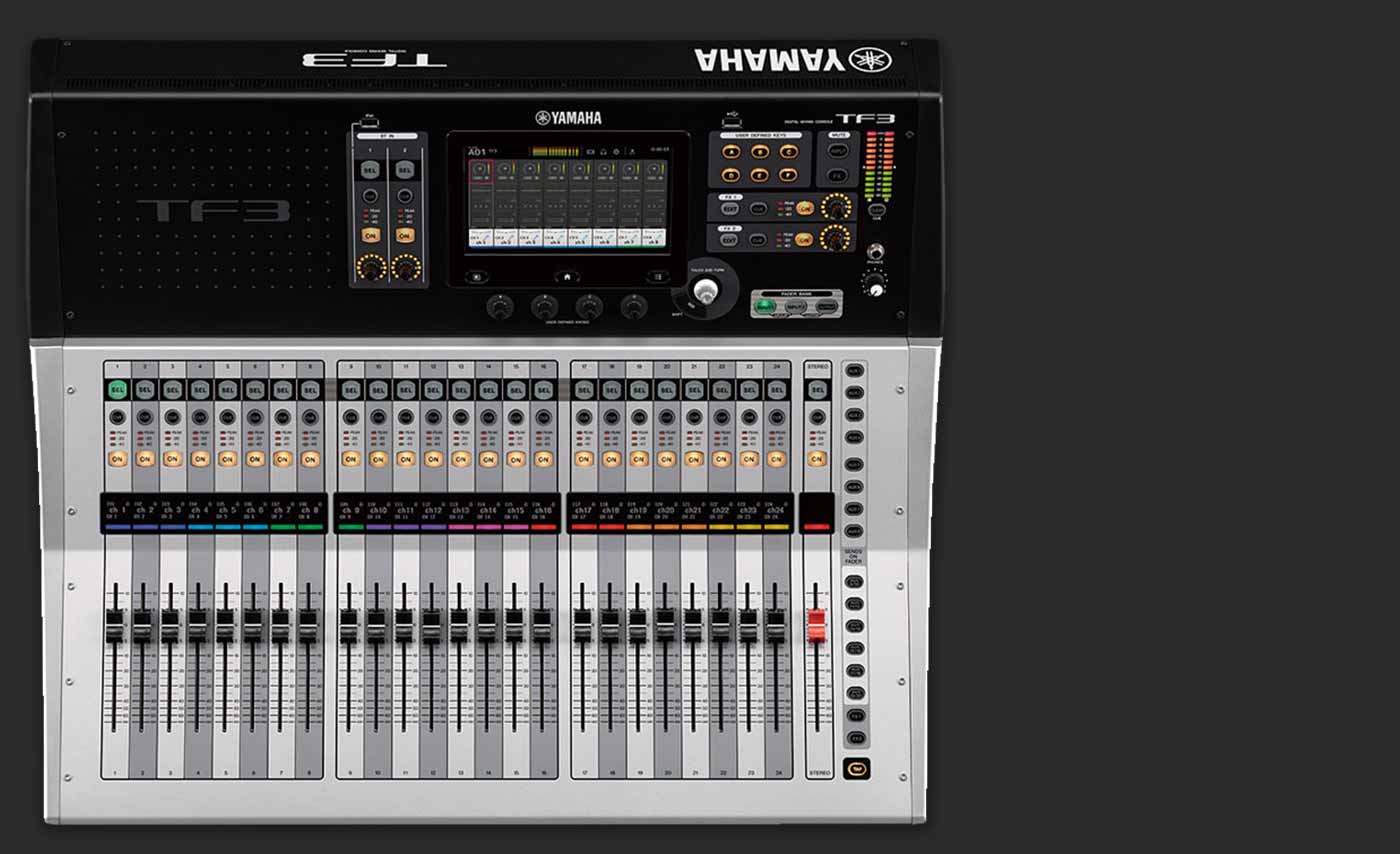Click the ch18 name display above the faders

(610, 511)
